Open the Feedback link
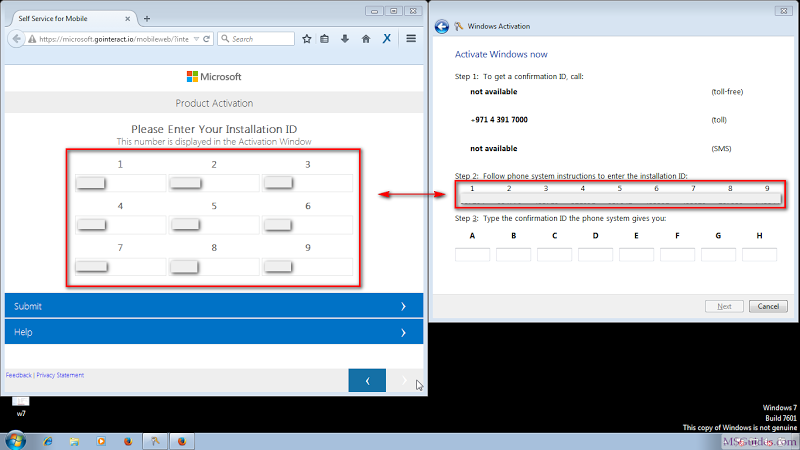 pos(18,375)
